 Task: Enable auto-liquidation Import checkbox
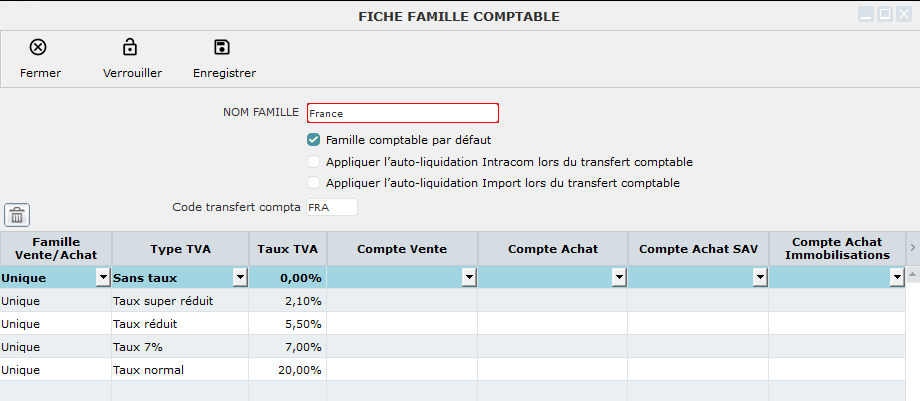pyautogui.click(x=314, y=183)
